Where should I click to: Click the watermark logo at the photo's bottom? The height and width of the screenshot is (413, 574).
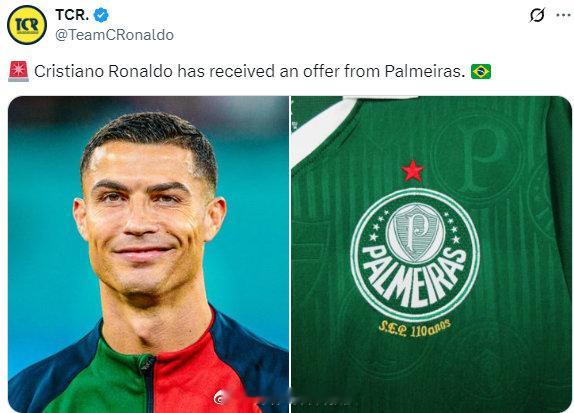pyautogui.click(x=220, y=397)
